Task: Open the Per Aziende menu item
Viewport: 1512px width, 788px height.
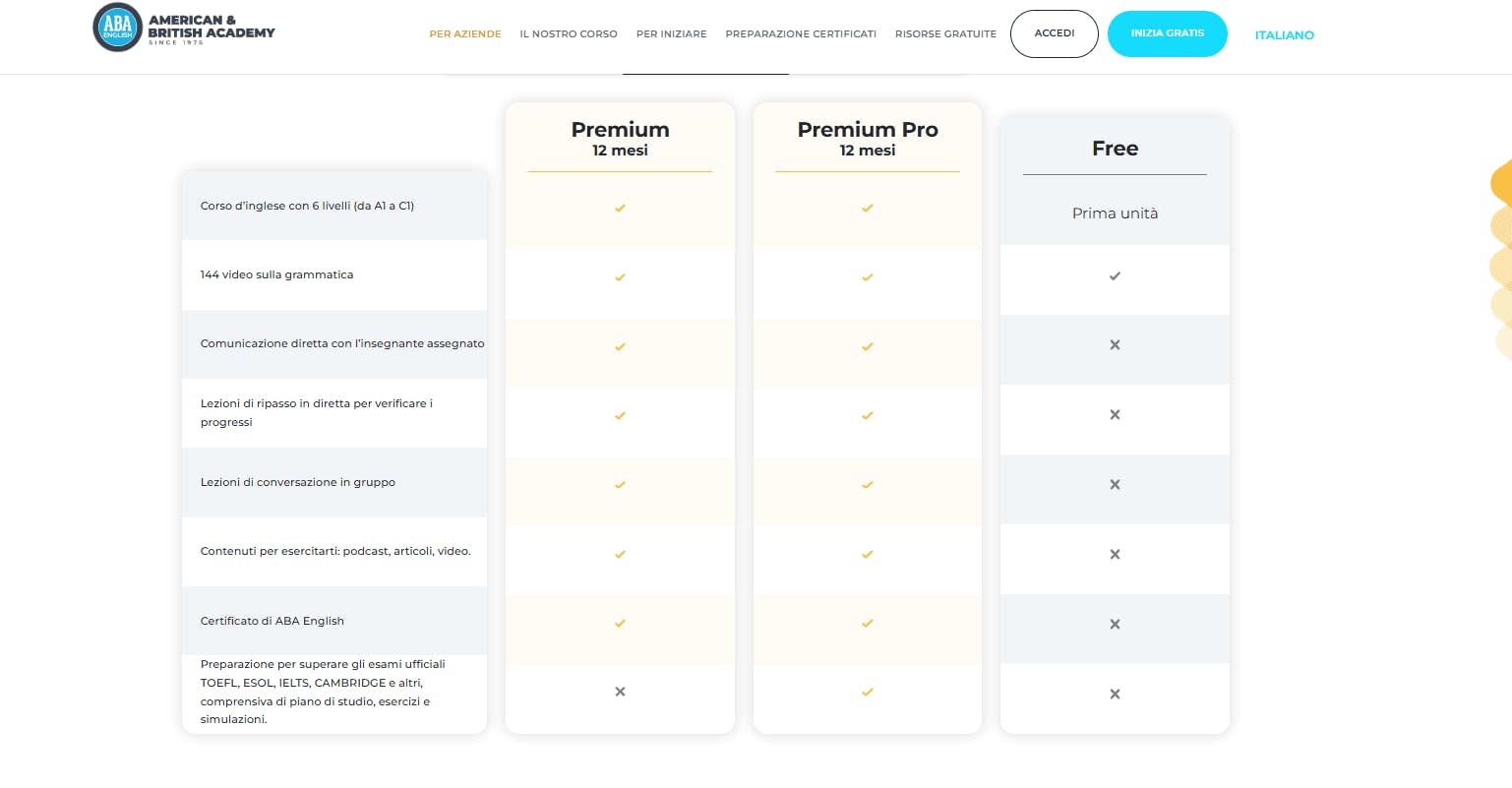Action: tap(465, 34)
